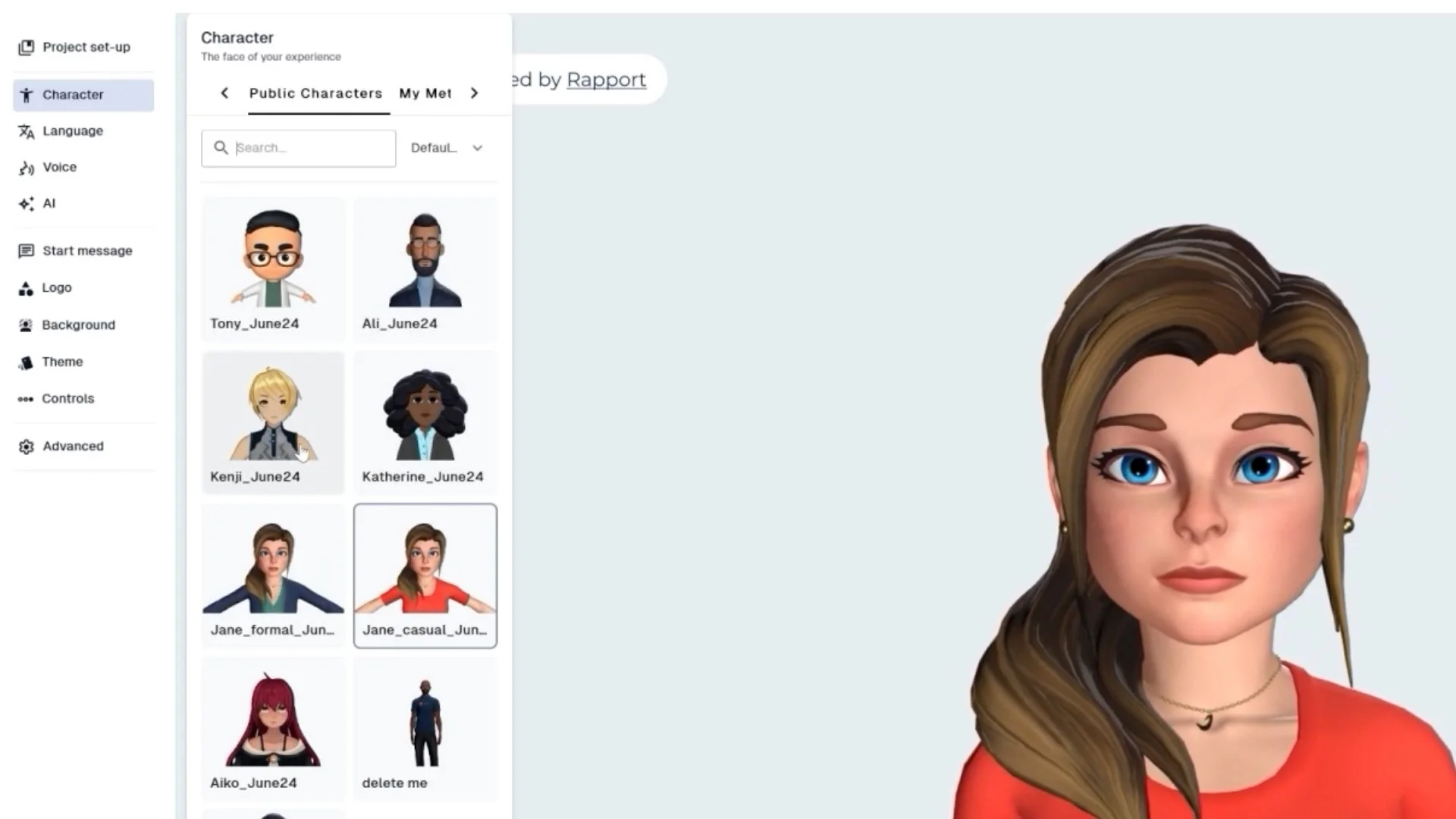Open the Logo shapes icon
1456x819 pixels.
coord(26,288)
